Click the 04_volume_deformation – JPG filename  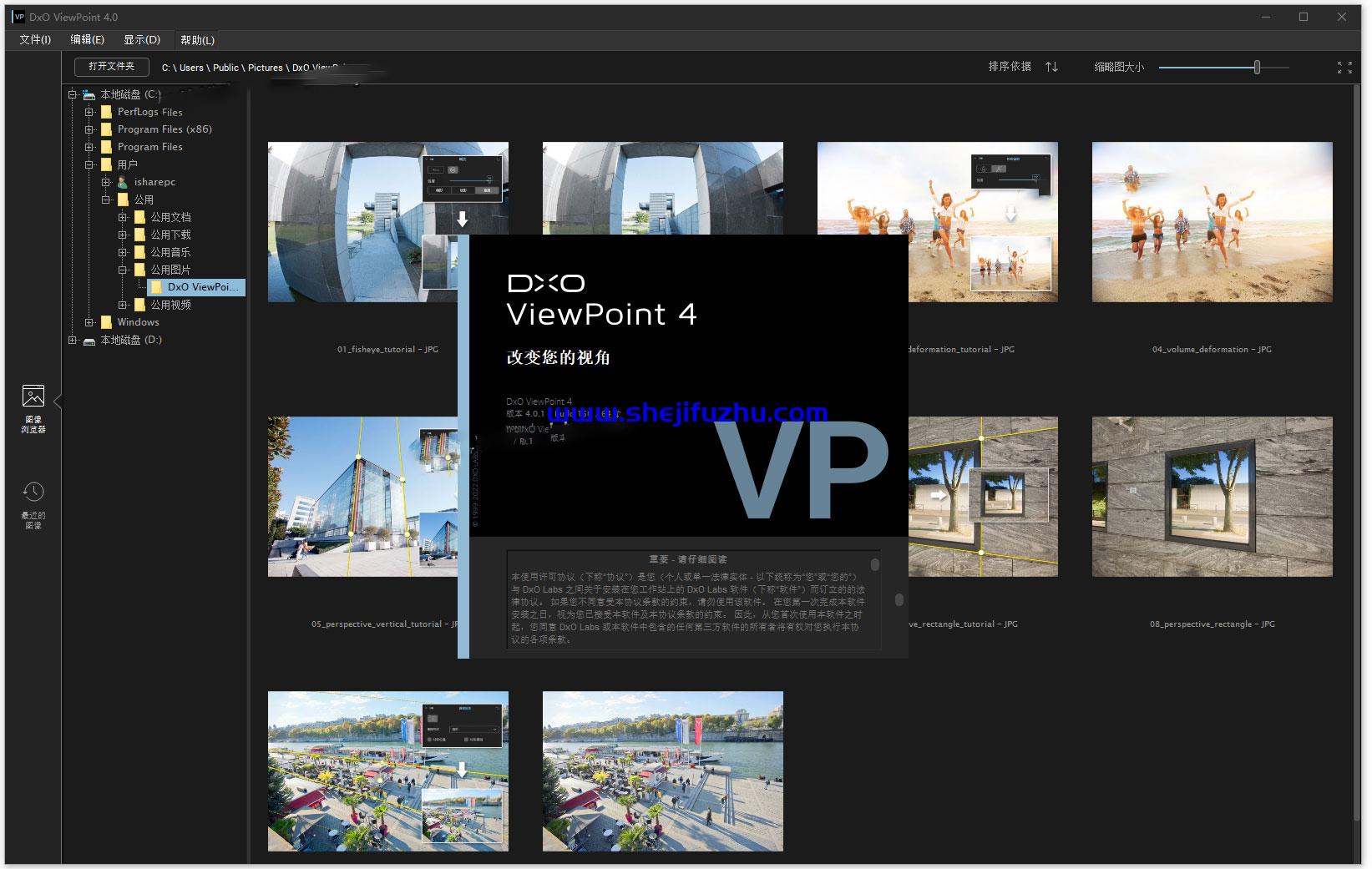[x=1212, y=350]
